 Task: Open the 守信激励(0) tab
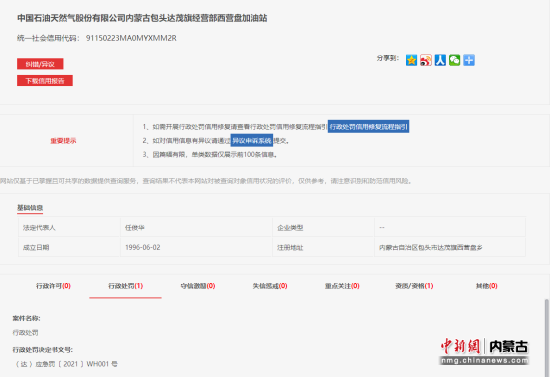tap(197, 286)
